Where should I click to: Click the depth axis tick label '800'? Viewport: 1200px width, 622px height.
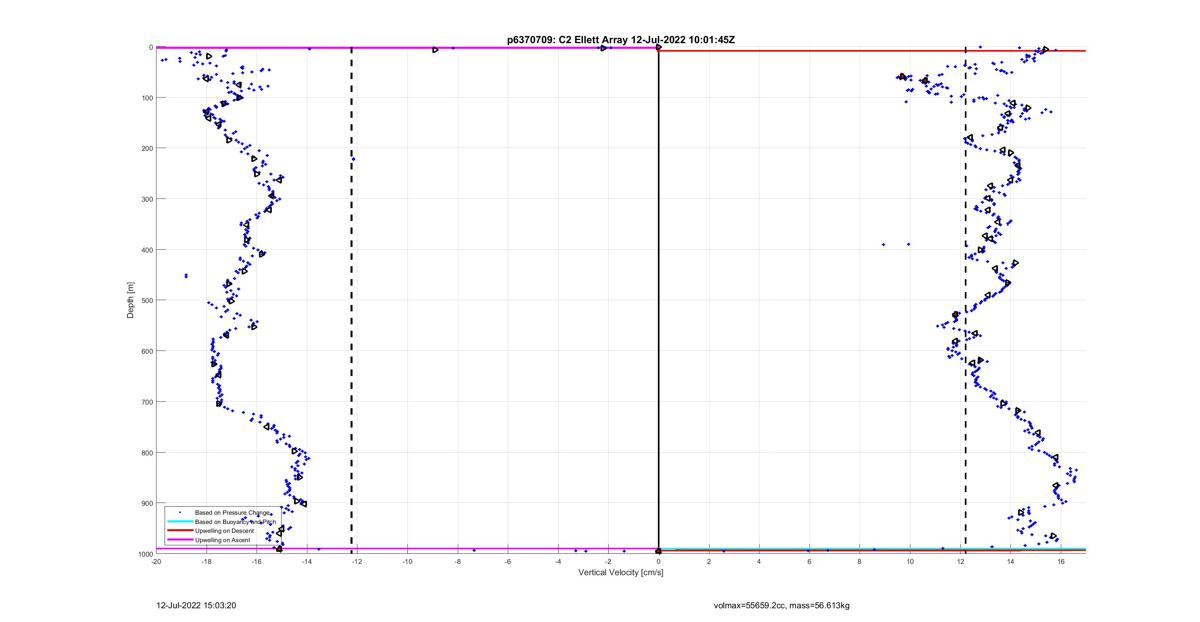(146, 452)
